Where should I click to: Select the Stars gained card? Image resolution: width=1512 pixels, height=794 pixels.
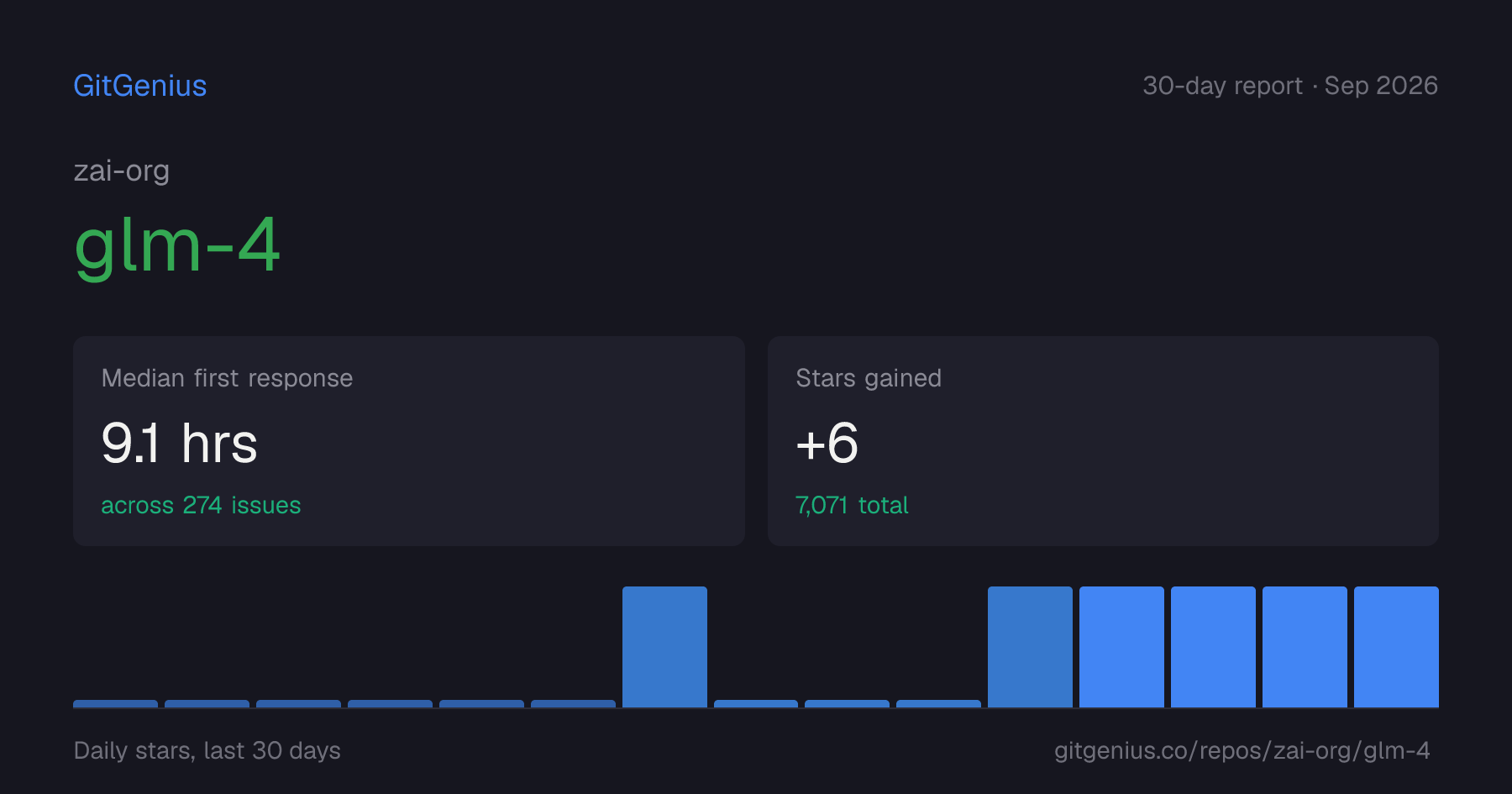(x=1103, y=441)
